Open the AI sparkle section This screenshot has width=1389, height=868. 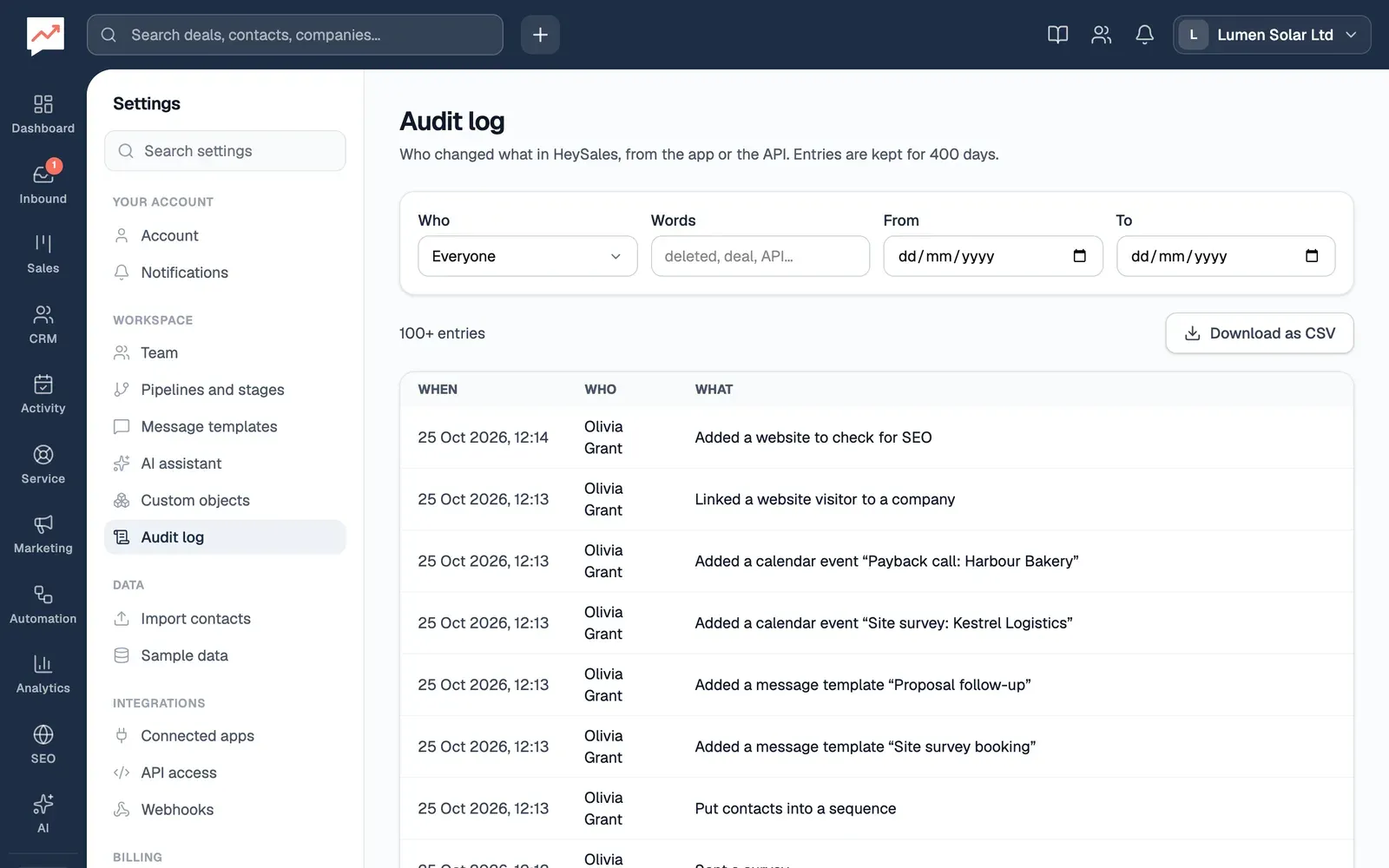pyautogui.click(x=43, y=814)
